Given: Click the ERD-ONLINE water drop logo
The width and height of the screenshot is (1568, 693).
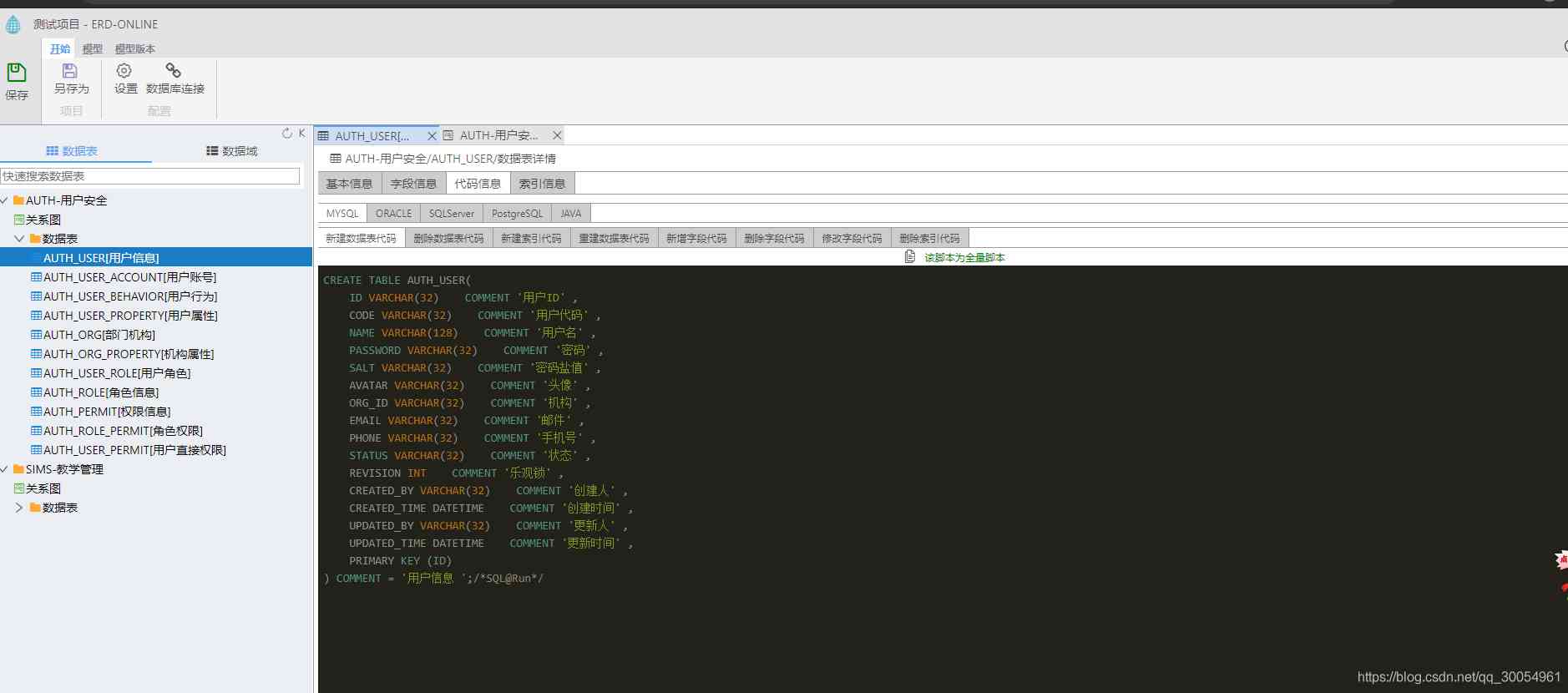Looking at the screenshot, I should 13,25.
